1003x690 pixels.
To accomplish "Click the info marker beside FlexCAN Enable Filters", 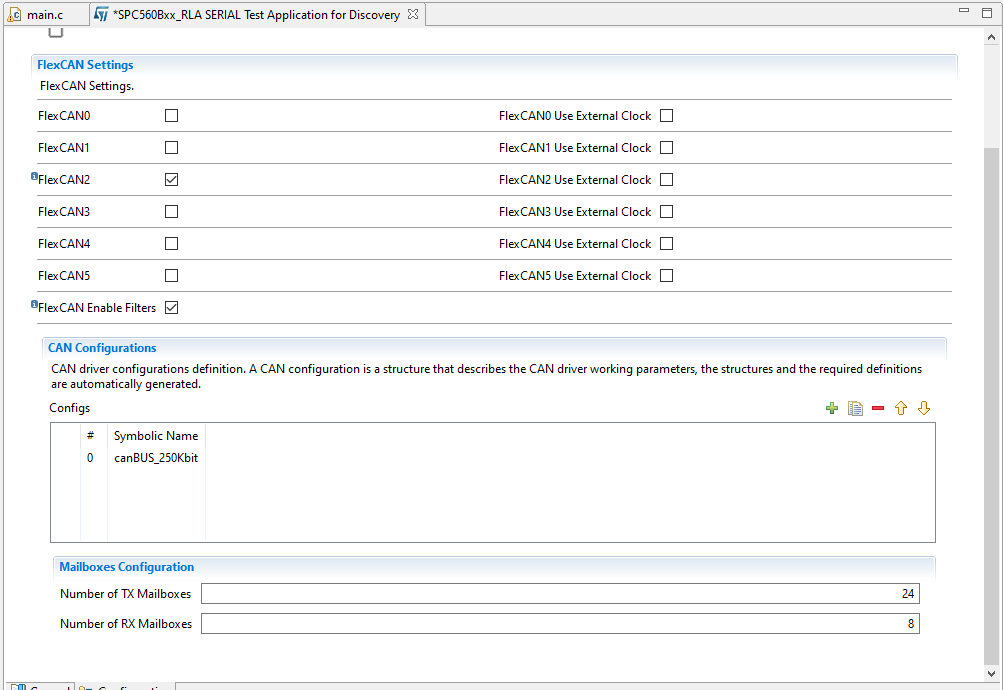I will click(34, 304).
